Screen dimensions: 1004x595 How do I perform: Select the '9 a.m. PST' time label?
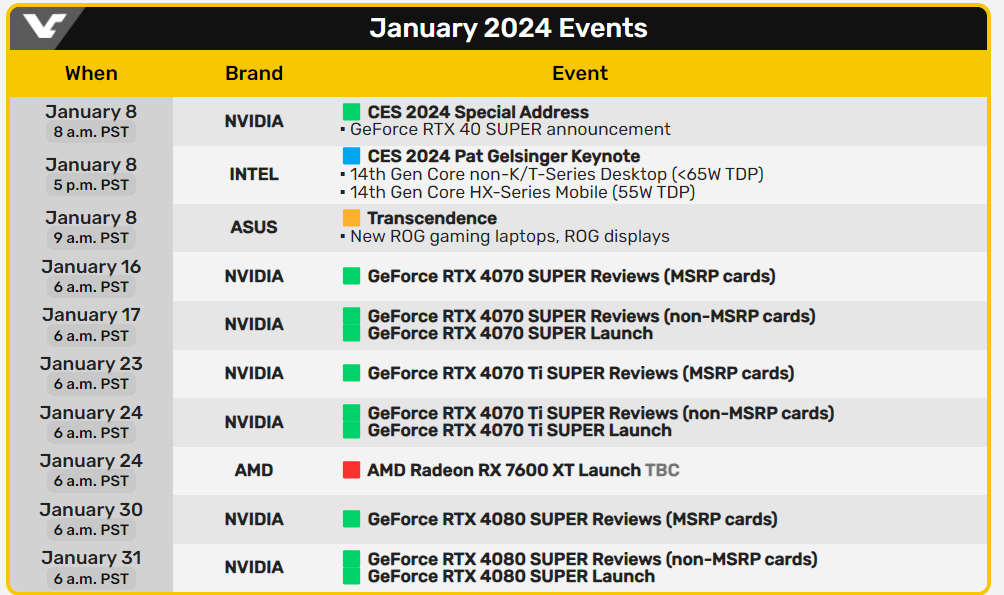tap(91, 238)
